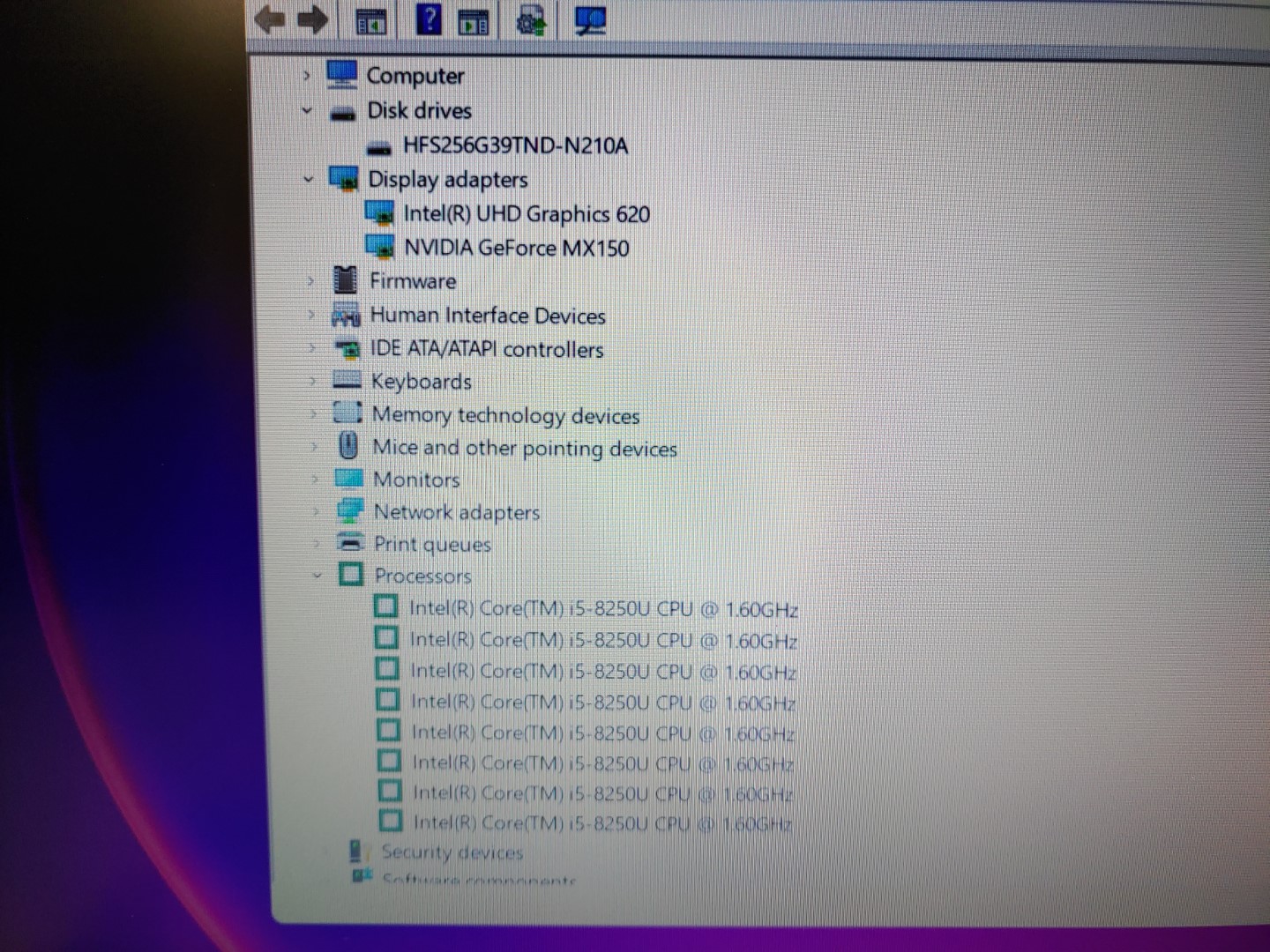Click the Security devices icon
This screenshot has width=1270, height=952.
point(356,852)
